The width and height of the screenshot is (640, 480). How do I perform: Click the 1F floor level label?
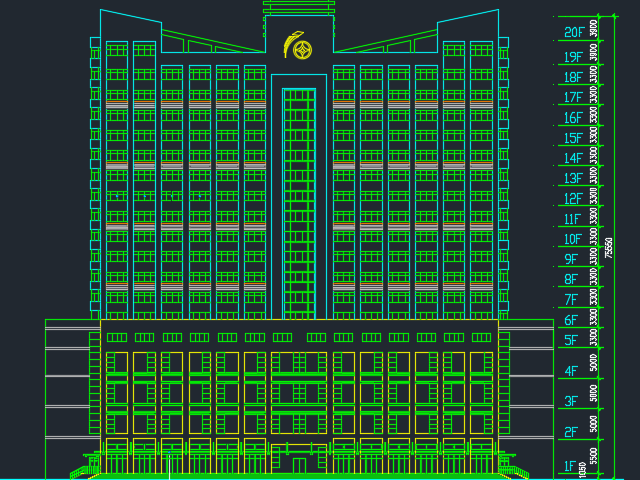click(x=569, y=466)
